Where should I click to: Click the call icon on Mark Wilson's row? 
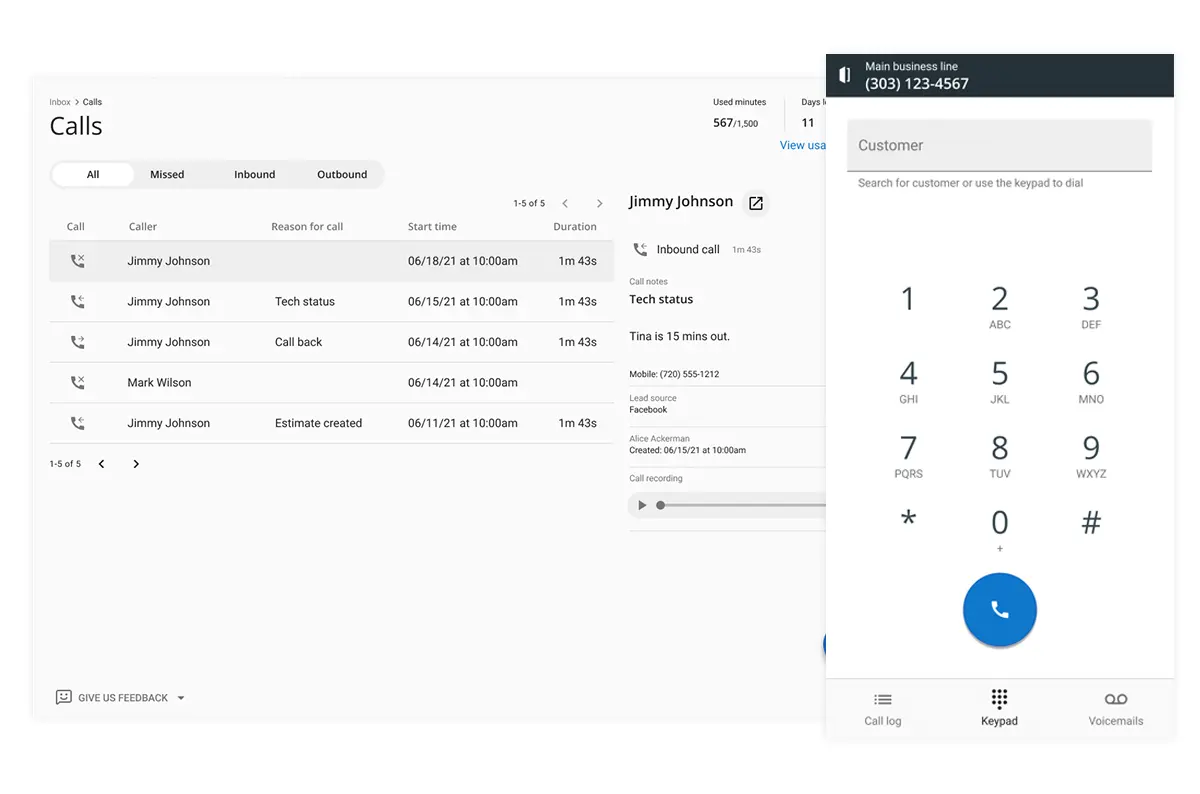pos(76,382)
